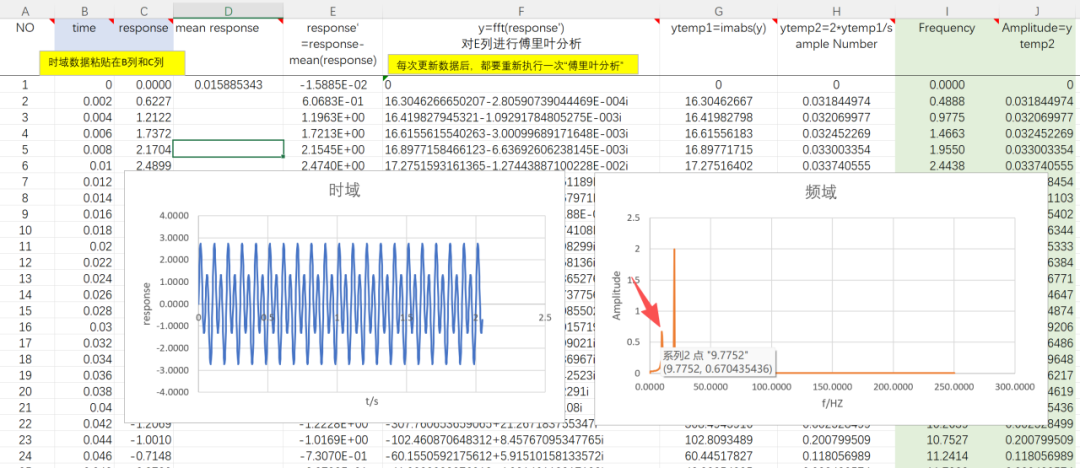
Task: Click the 'Amplitude=ytemp2' header cell
Action: coord(1036,48)
